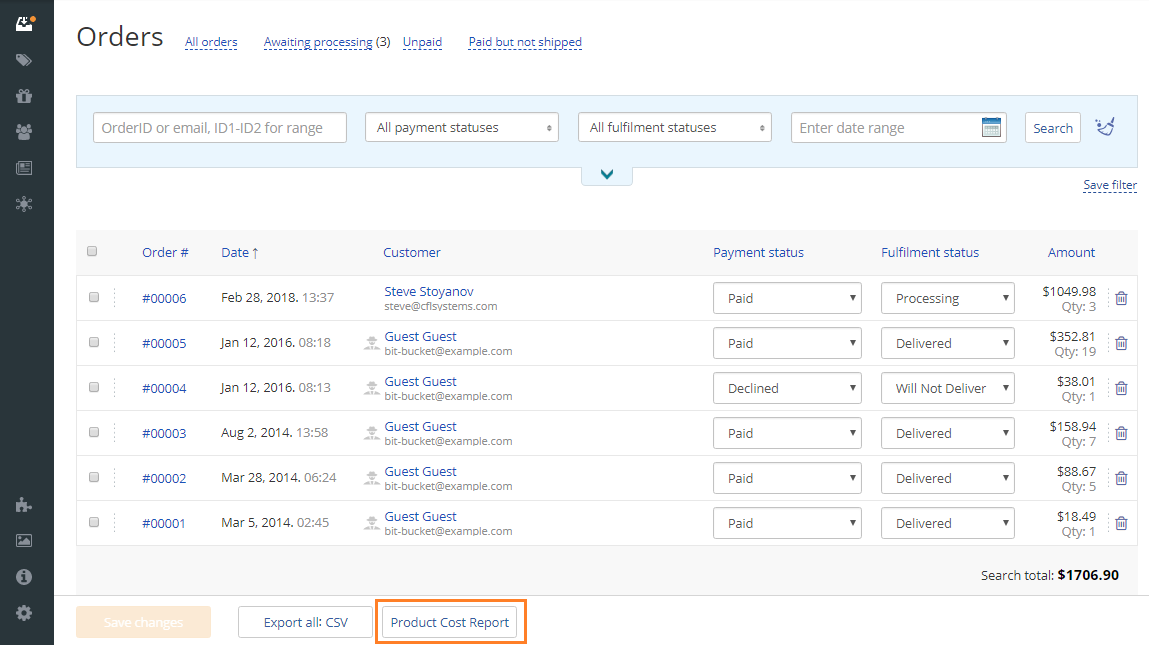Open the tag-shaped Catalog icon in sidebar
This screenshot has width=1149, height=645.
point(24,60)
